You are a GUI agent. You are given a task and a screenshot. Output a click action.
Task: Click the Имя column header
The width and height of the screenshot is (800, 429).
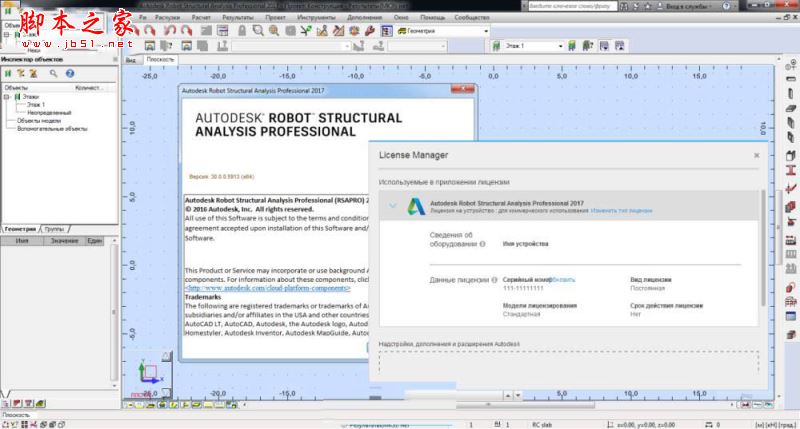[22, 241]
